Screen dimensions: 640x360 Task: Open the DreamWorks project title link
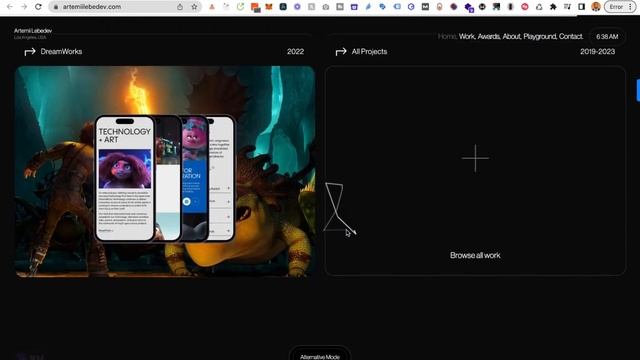[61, 51]
